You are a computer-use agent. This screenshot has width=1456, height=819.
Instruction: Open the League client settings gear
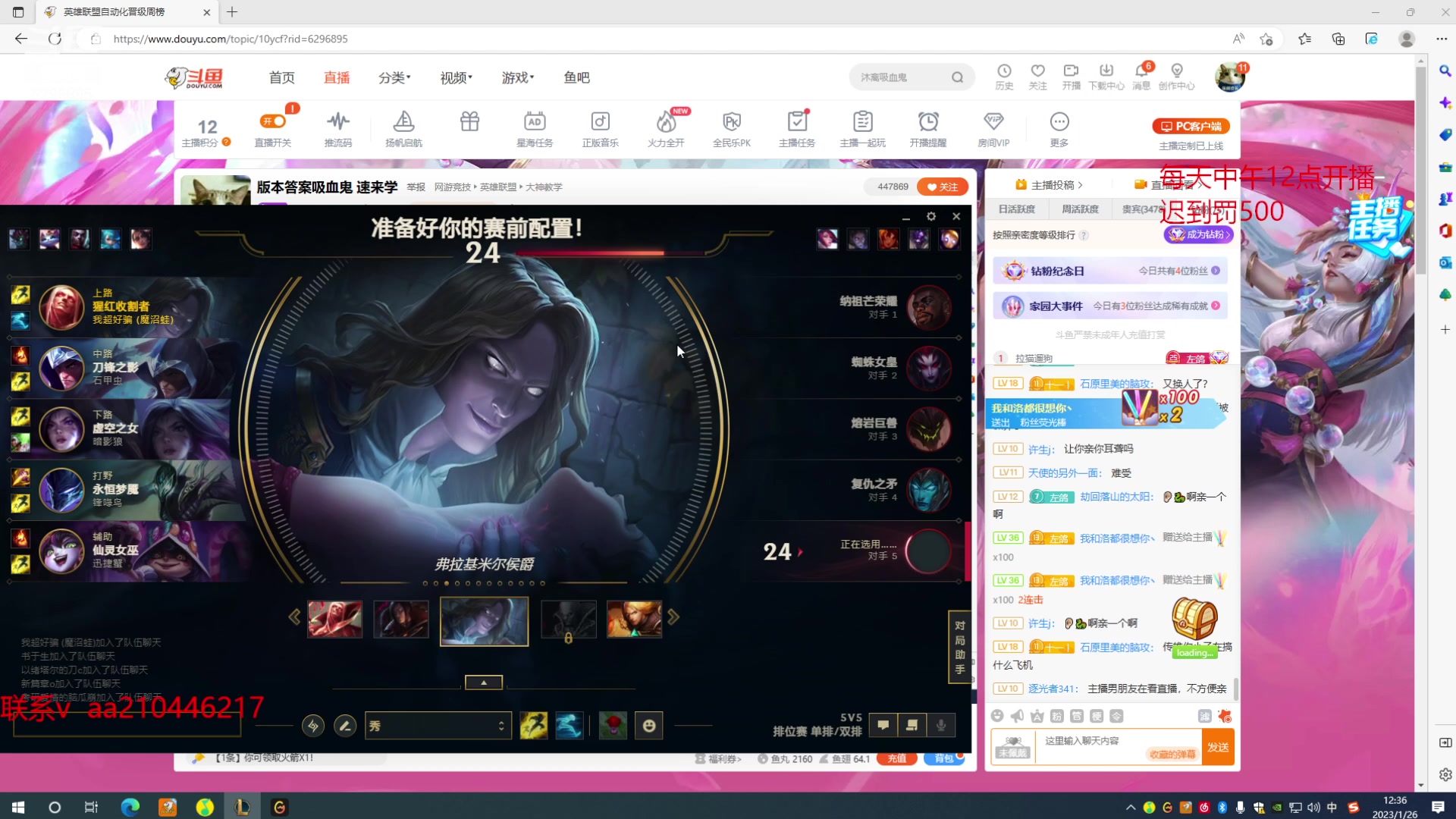click(x=931, y=217)
